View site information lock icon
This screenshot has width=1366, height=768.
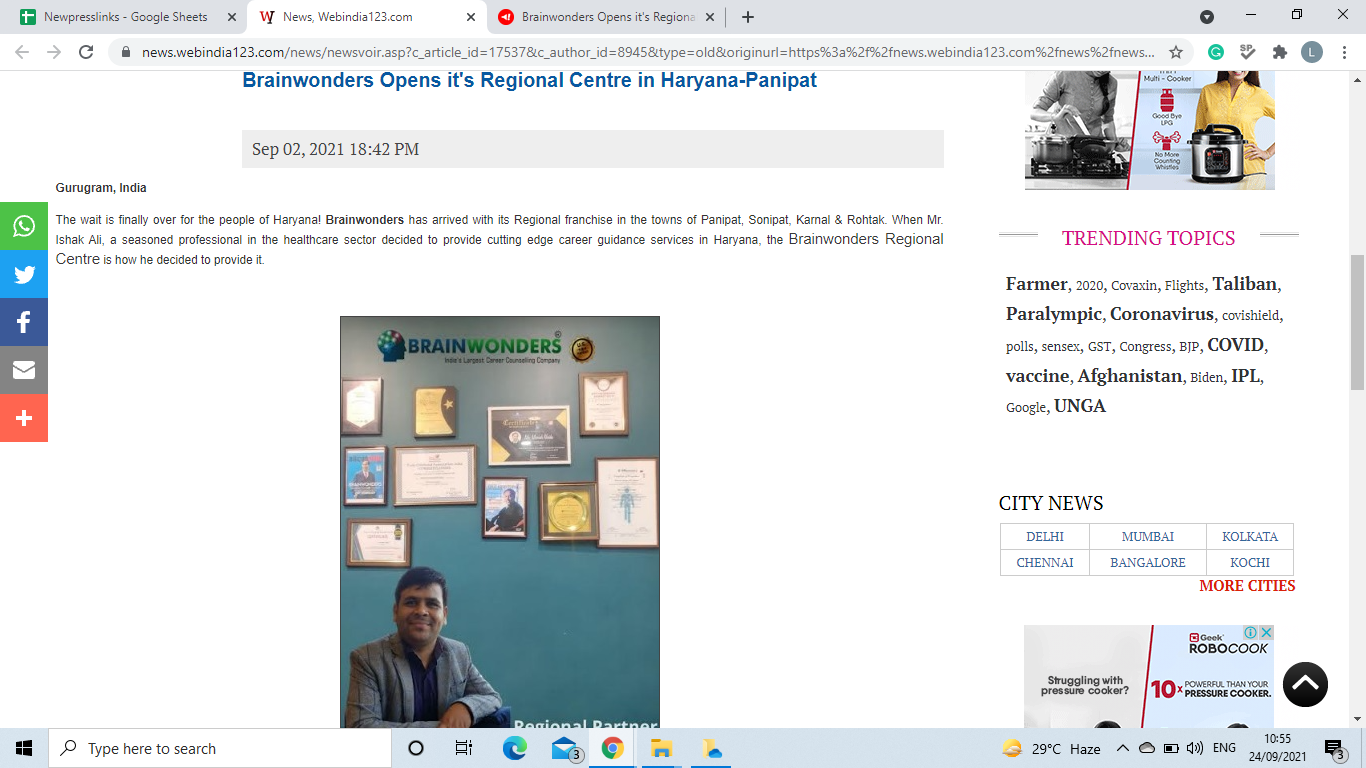[126, 52]
